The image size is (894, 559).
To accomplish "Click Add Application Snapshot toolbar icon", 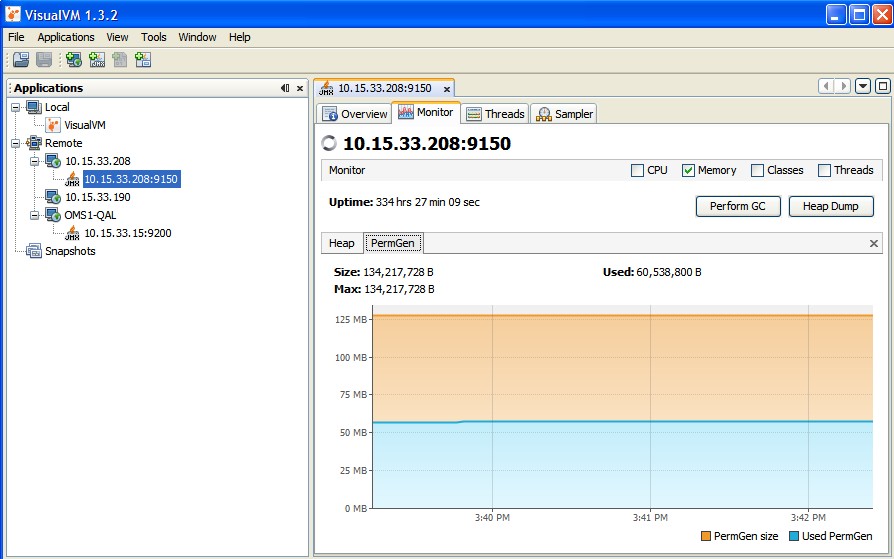I will (143, 59).
